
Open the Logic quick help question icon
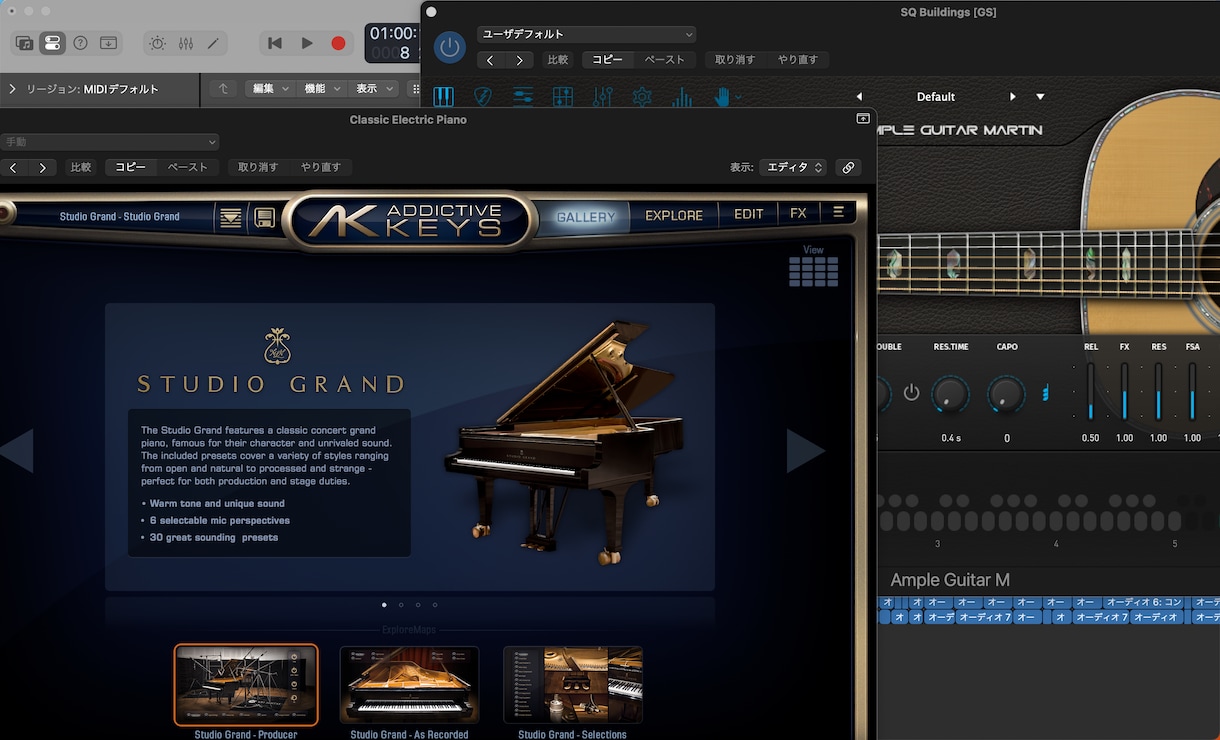[80, 44]
